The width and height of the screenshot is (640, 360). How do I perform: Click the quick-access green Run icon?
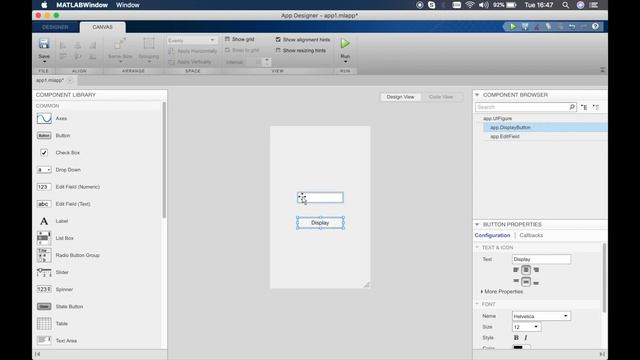[x=513, y=27]
